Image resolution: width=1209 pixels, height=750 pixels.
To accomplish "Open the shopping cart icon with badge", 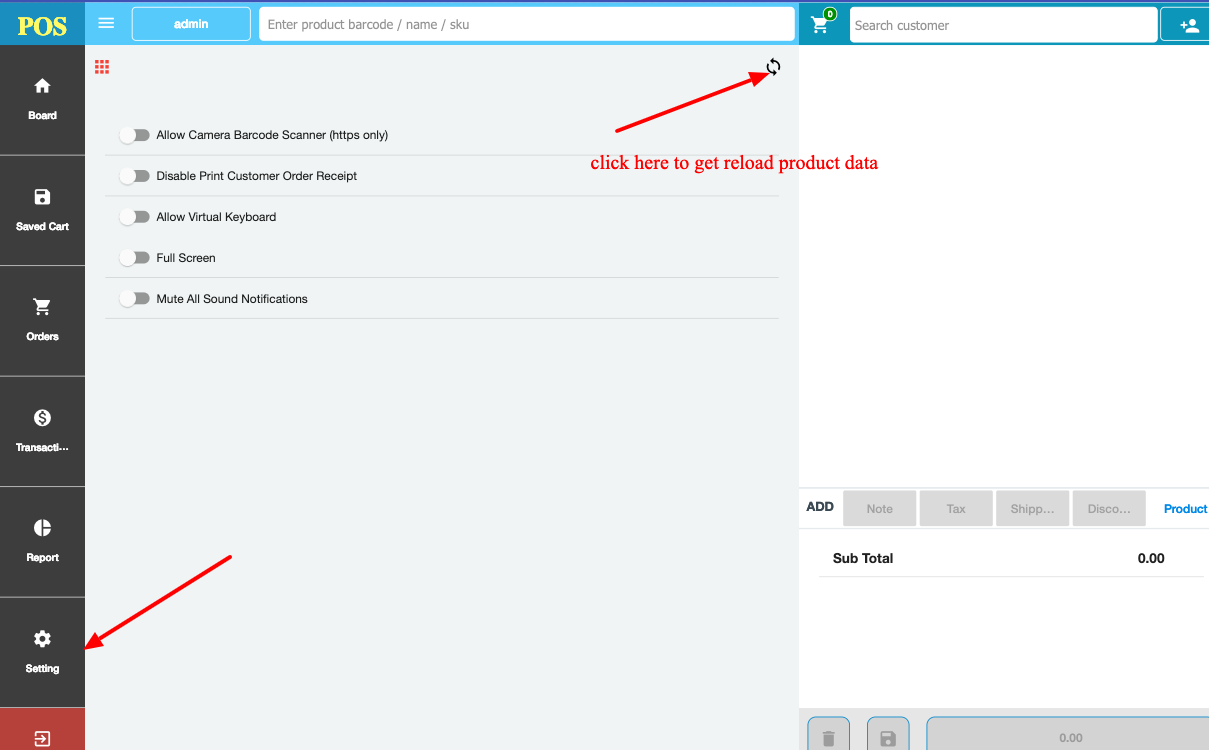I will pyautogui.click(x=821, y=24).
